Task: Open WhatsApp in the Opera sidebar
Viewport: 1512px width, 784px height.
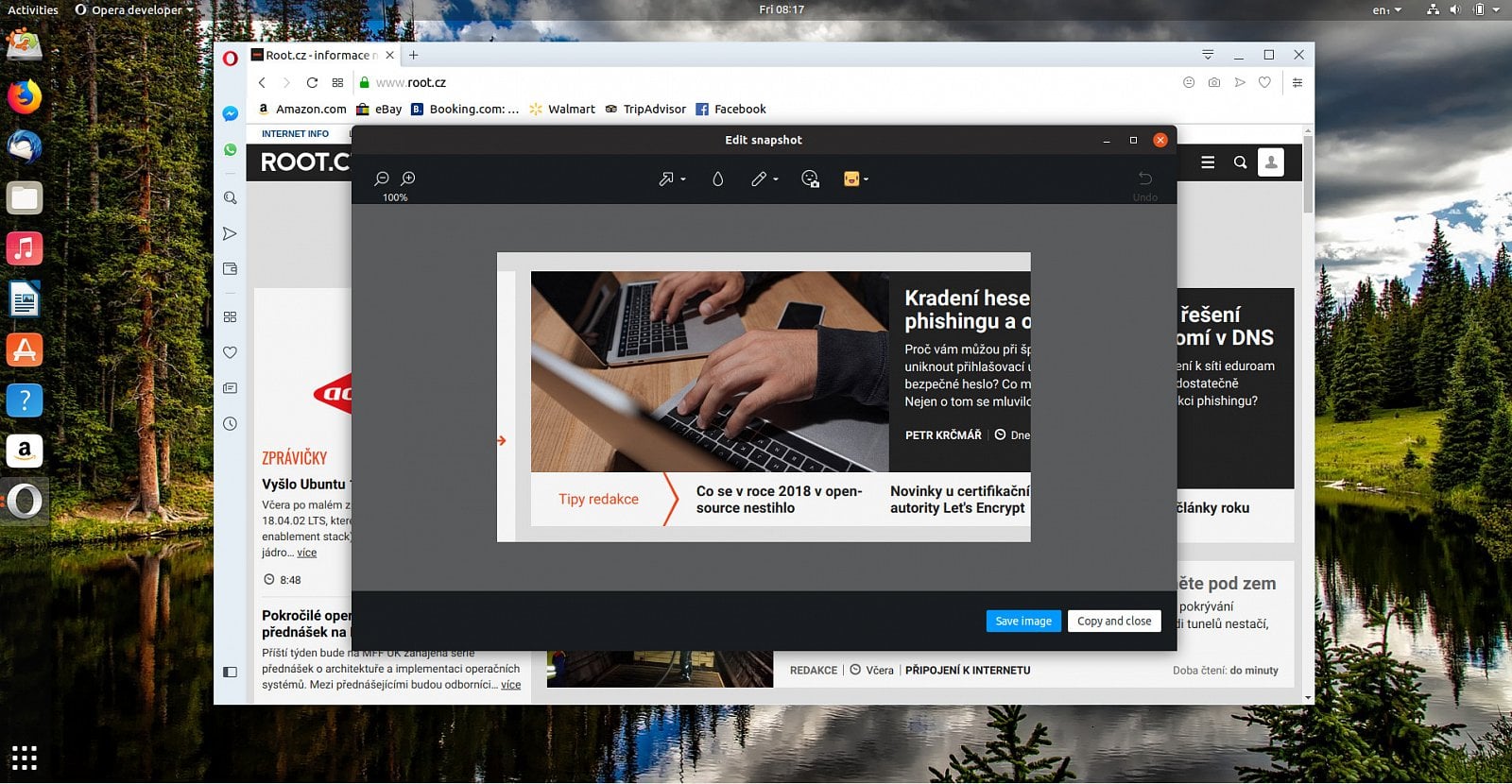Action: click(230, 149)
